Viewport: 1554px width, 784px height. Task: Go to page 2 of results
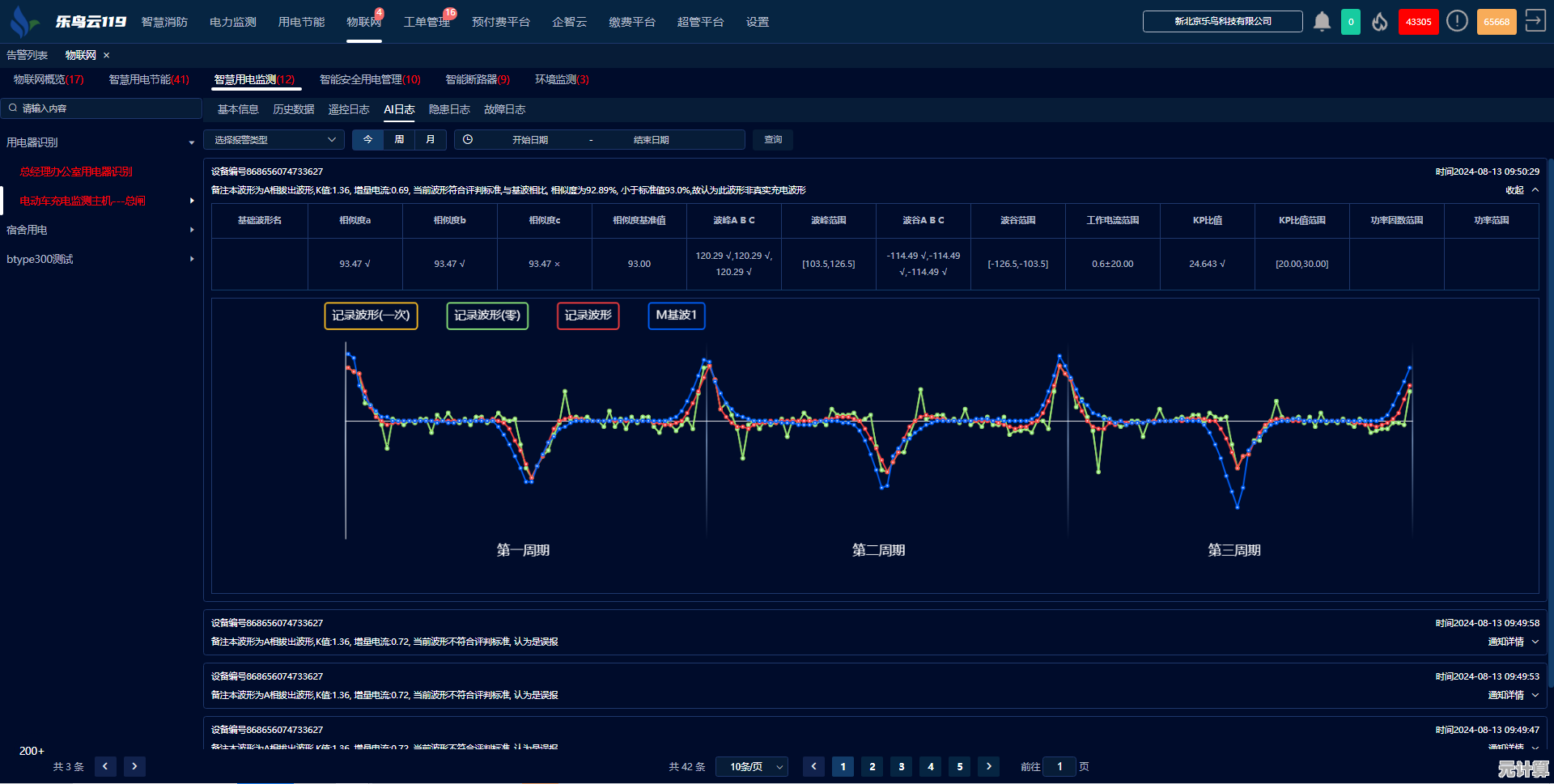tap(872, 766)
